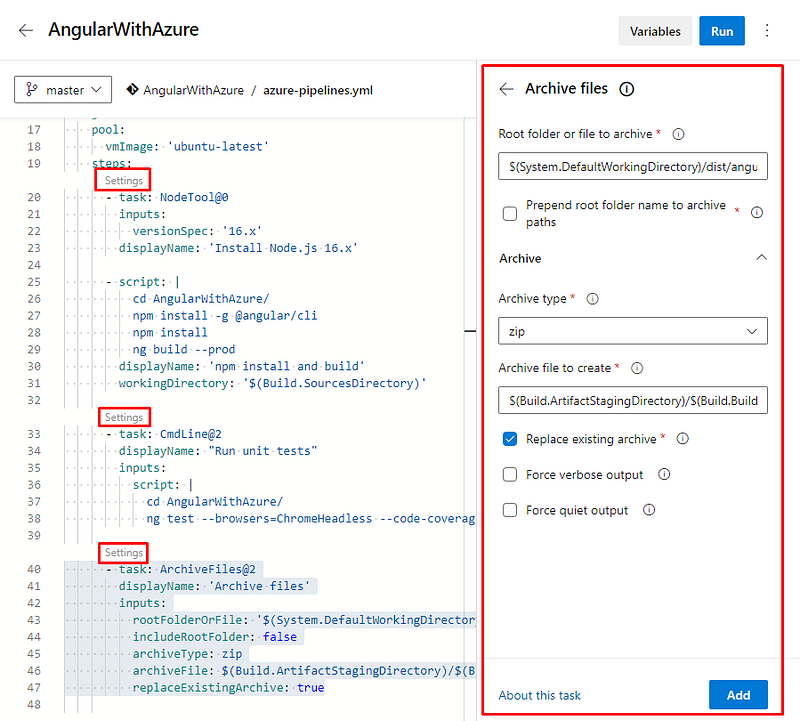The width and height of the screenshot is (800, 721).
Task: Show info for Replace existing archive
Action: [683, 439]
